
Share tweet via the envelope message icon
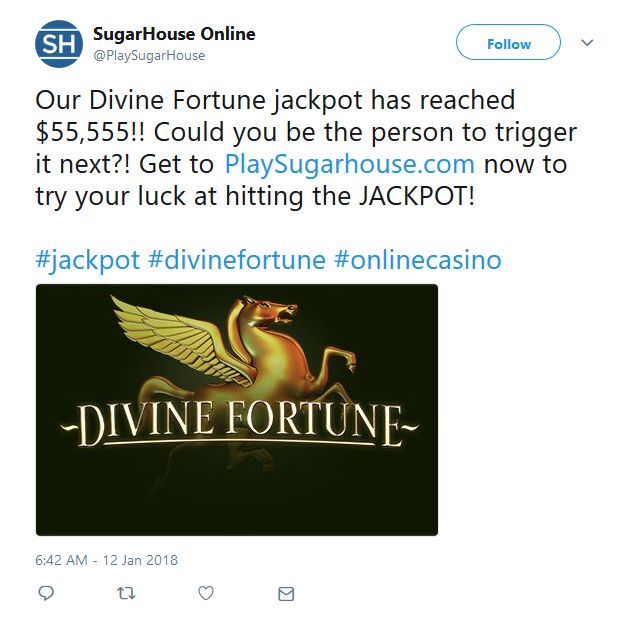pos(286,593)
